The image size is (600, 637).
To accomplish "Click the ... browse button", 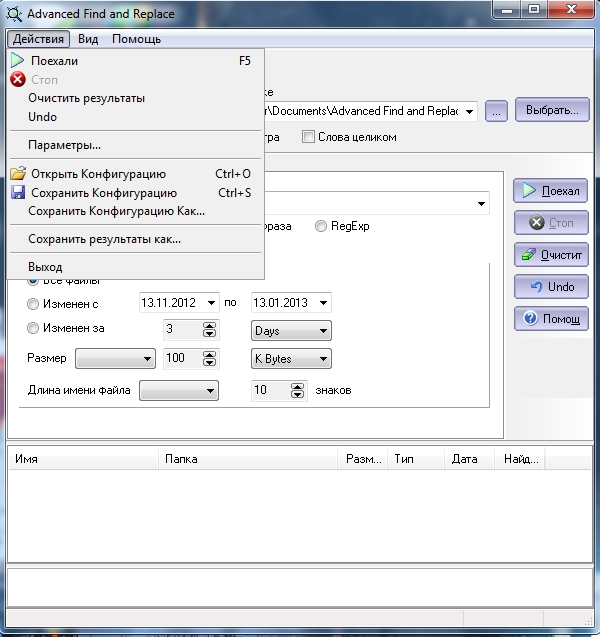I will 496,111.
